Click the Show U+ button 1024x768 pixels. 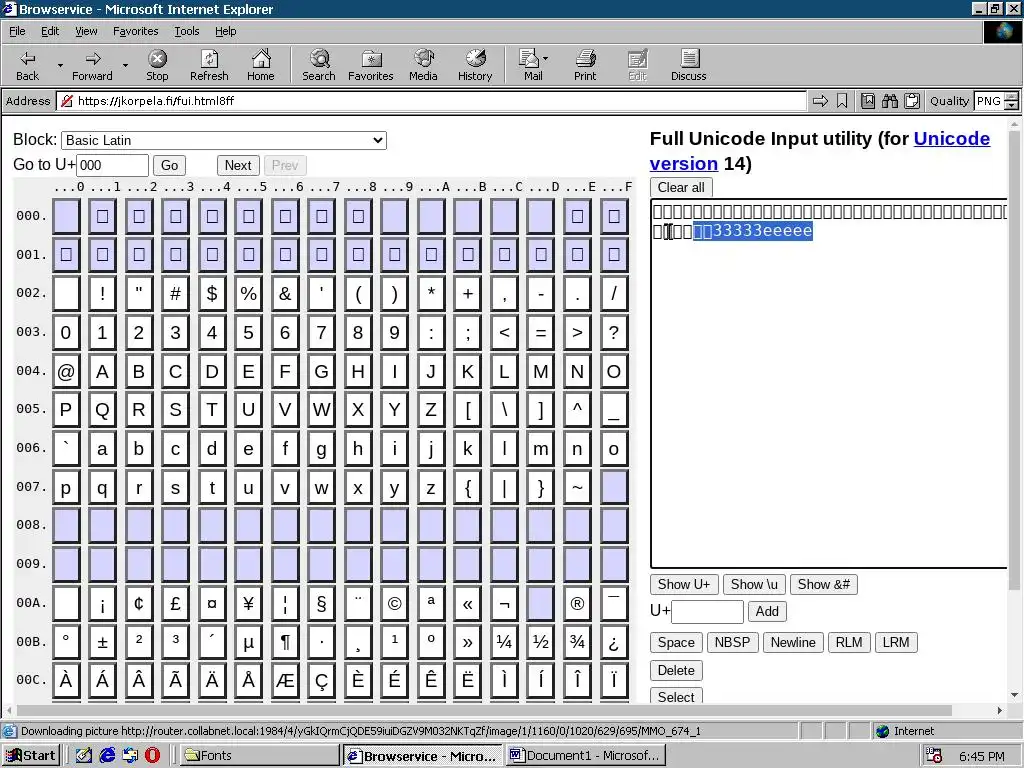pyautogui.click(x=684, y=584)
